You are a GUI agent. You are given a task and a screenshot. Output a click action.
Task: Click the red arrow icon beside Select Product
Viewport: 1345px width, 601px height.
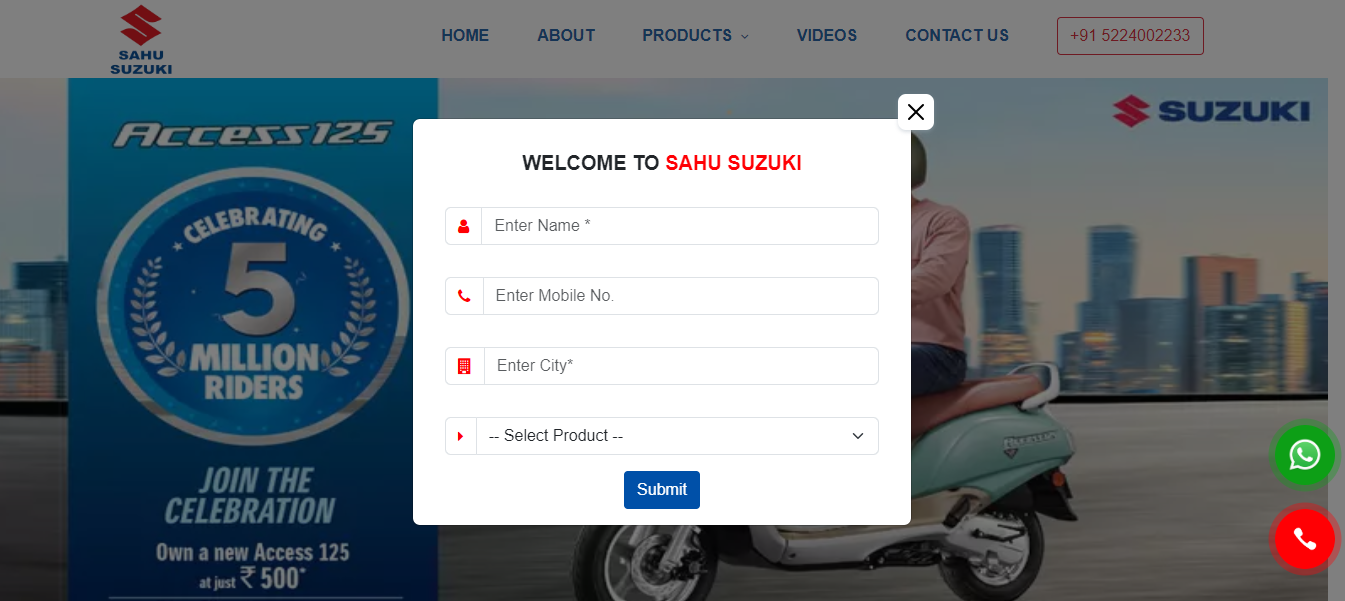point(461,436)
